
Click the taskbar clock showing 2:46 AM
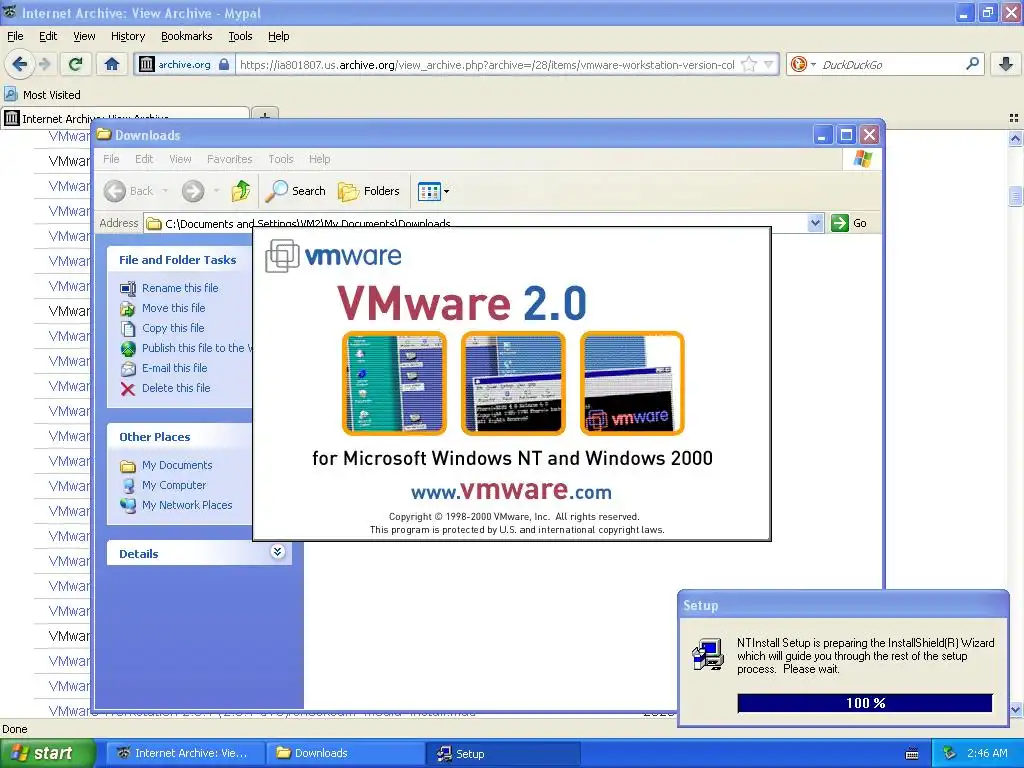click(x=987, y=753)
